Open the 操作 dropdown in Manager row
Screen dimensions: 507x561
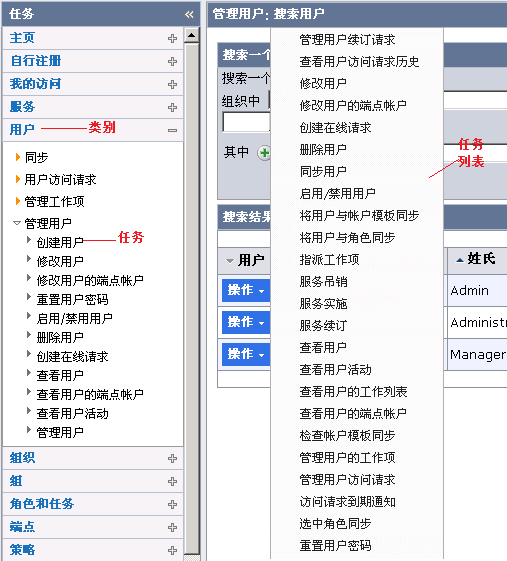pos(246,354)
